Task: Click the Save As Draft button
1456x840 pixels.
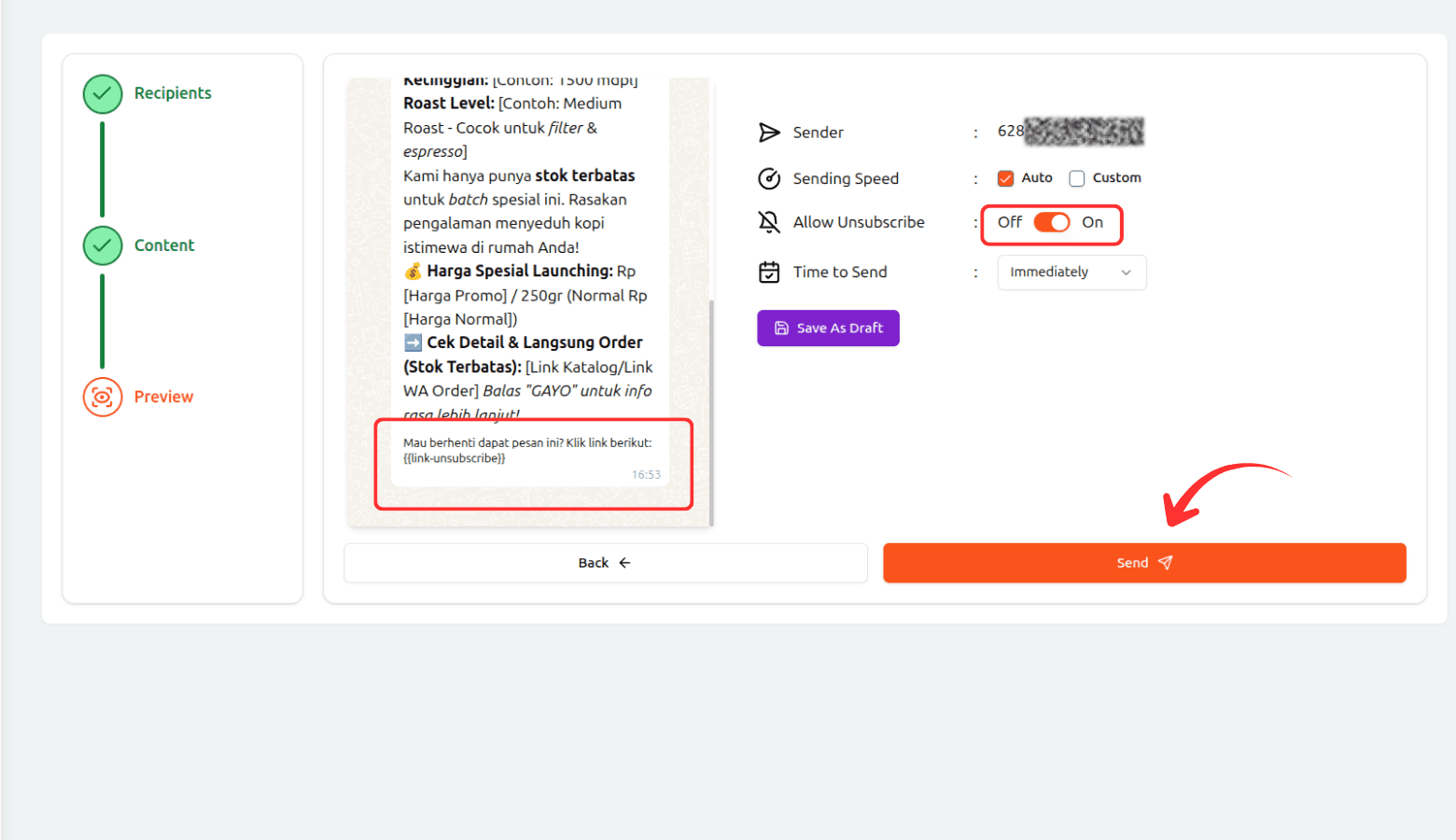Action: [828, 328]
